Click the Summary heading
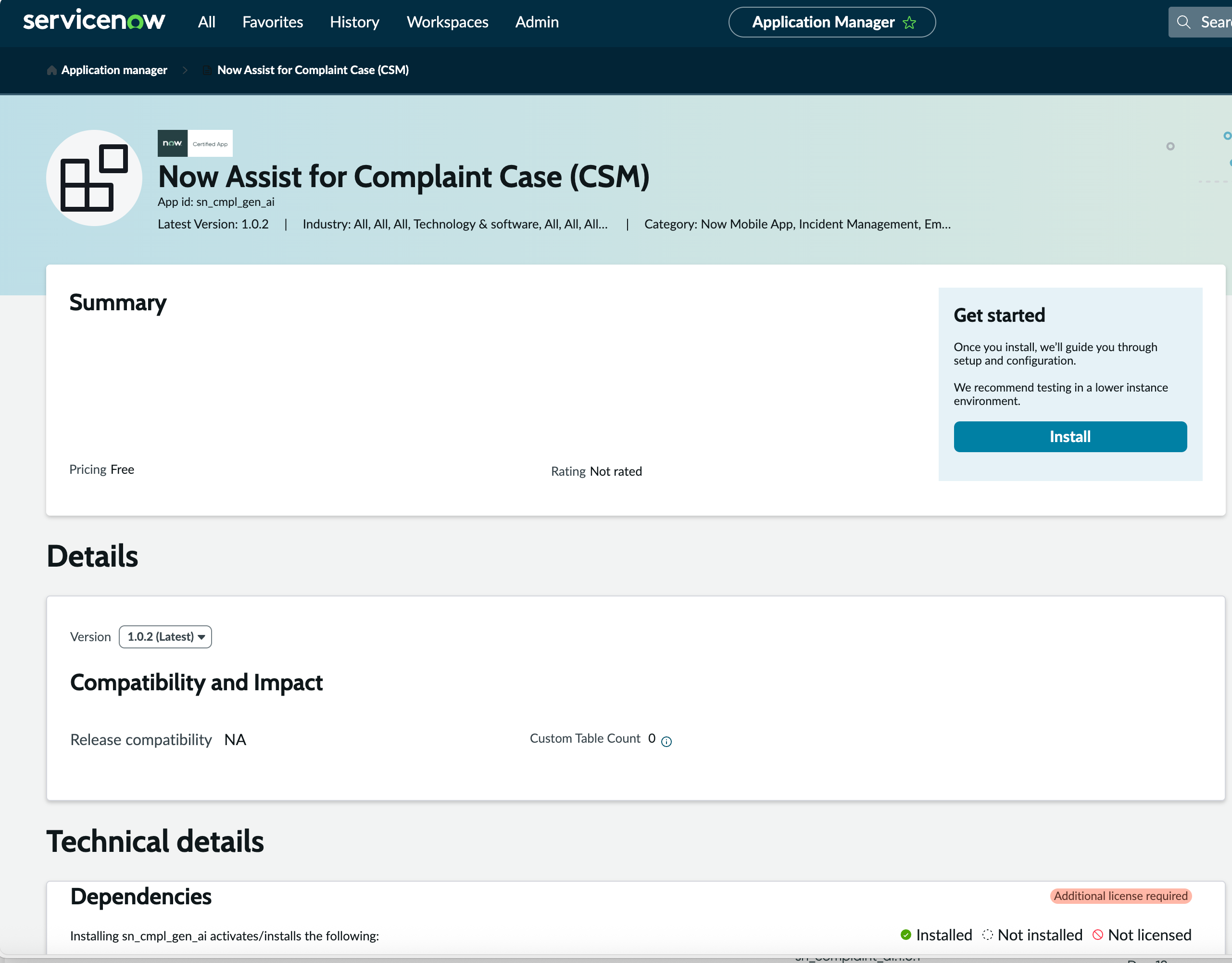The height and width of the screenshot is (963, 1232). click(118, 303)
